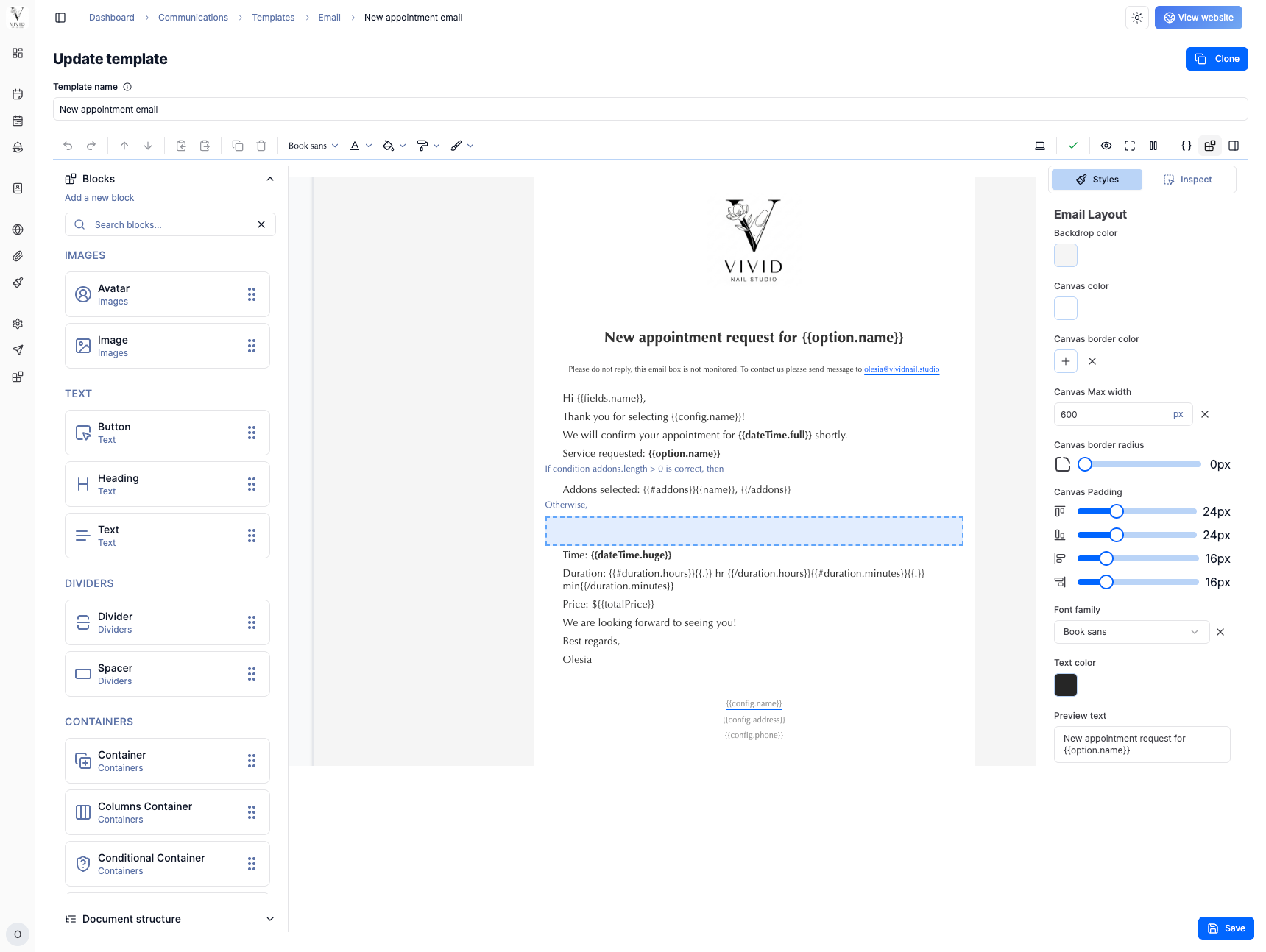Screen dimensions: 1266x952
Task: Click the Clone button
Action: [x=1216, y=58]
